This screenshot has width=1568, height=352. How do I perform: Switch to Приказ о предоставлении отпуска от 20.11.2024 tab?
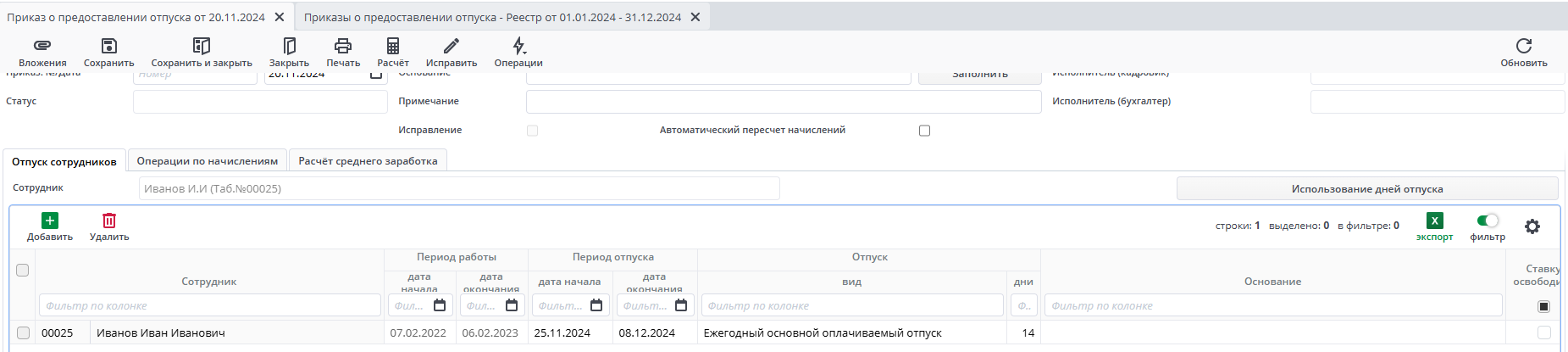click(x=136, y=17)
